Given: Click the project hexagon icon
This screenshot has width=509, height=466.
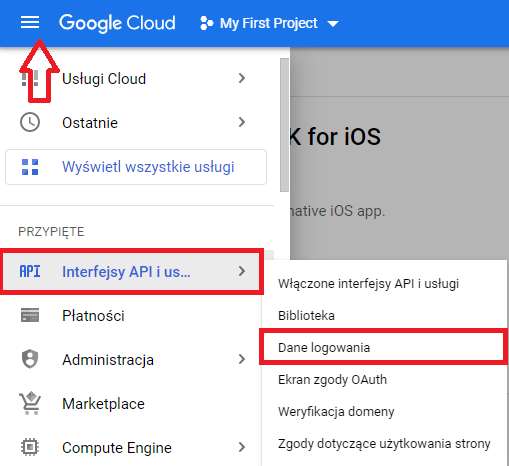Looking at the screenshot, I should (x=206, y=23).
